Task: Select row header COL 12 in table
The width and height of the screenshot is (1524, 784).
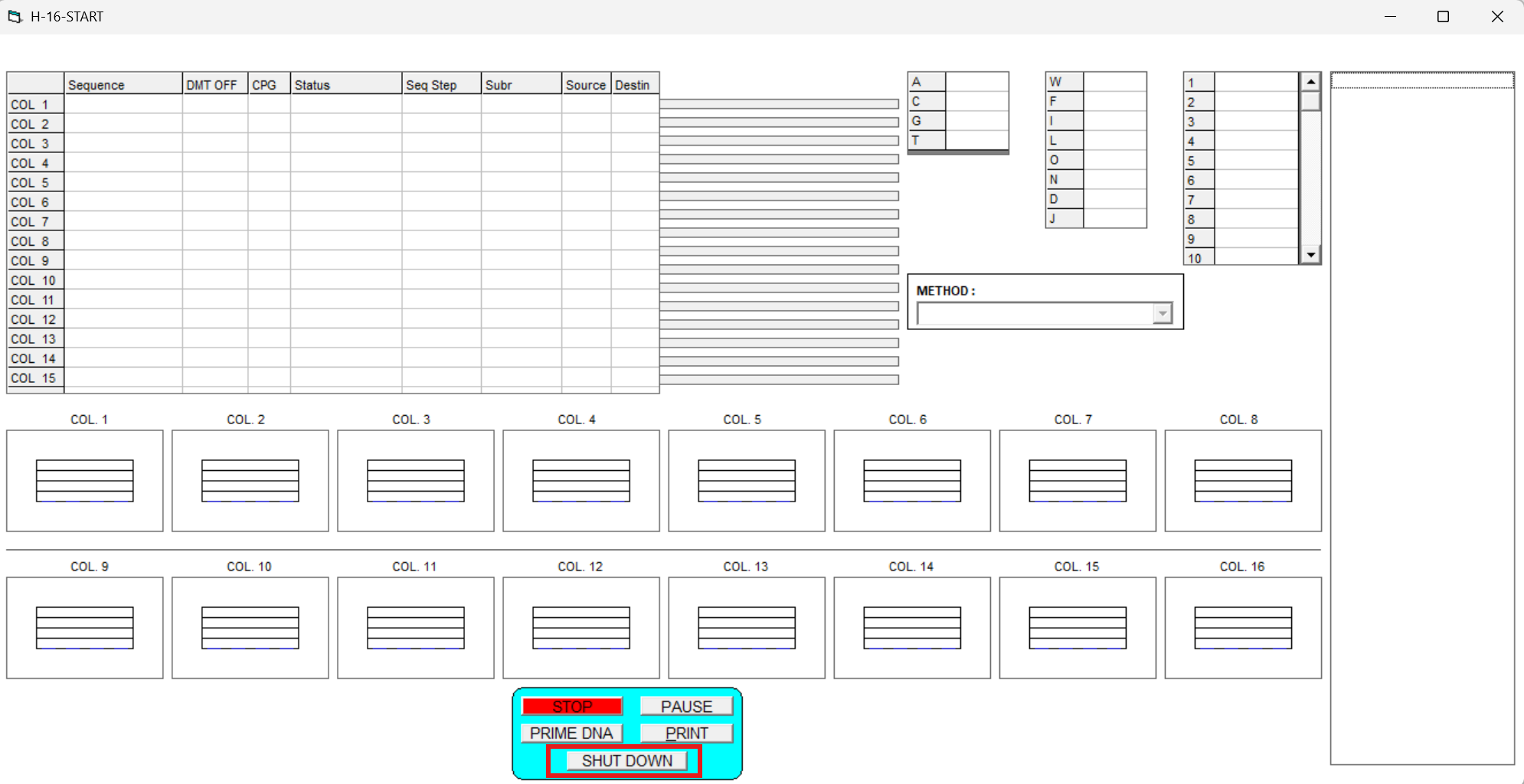Action: 35,319
